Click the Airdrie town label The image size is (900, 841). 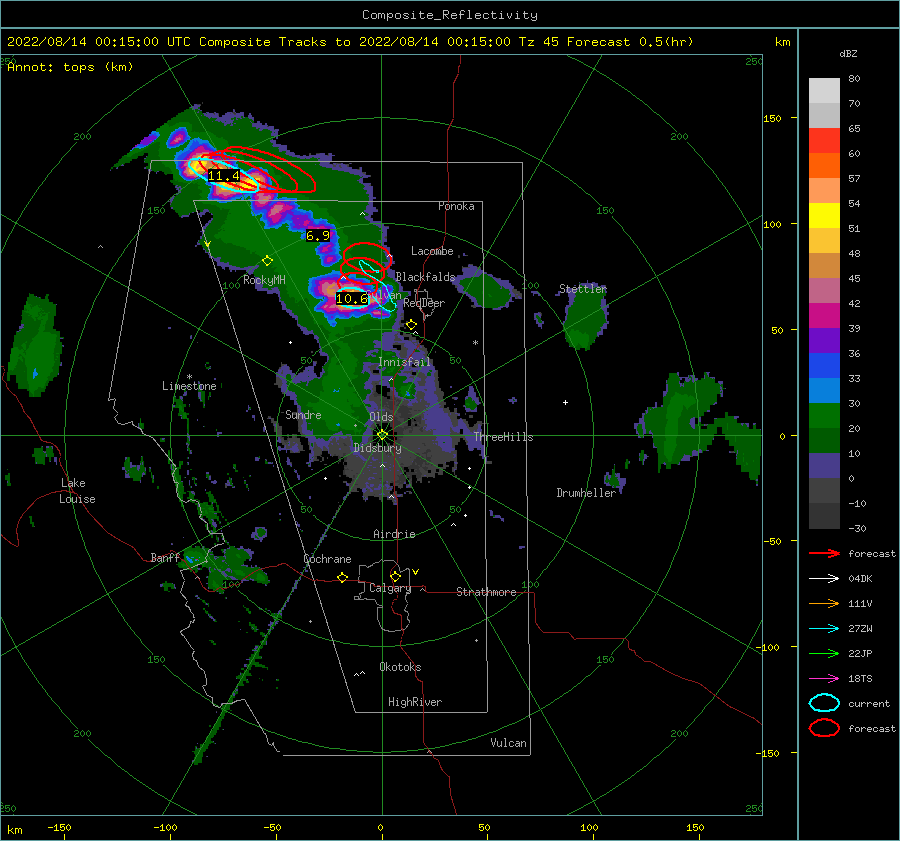[x=394, y=534]
